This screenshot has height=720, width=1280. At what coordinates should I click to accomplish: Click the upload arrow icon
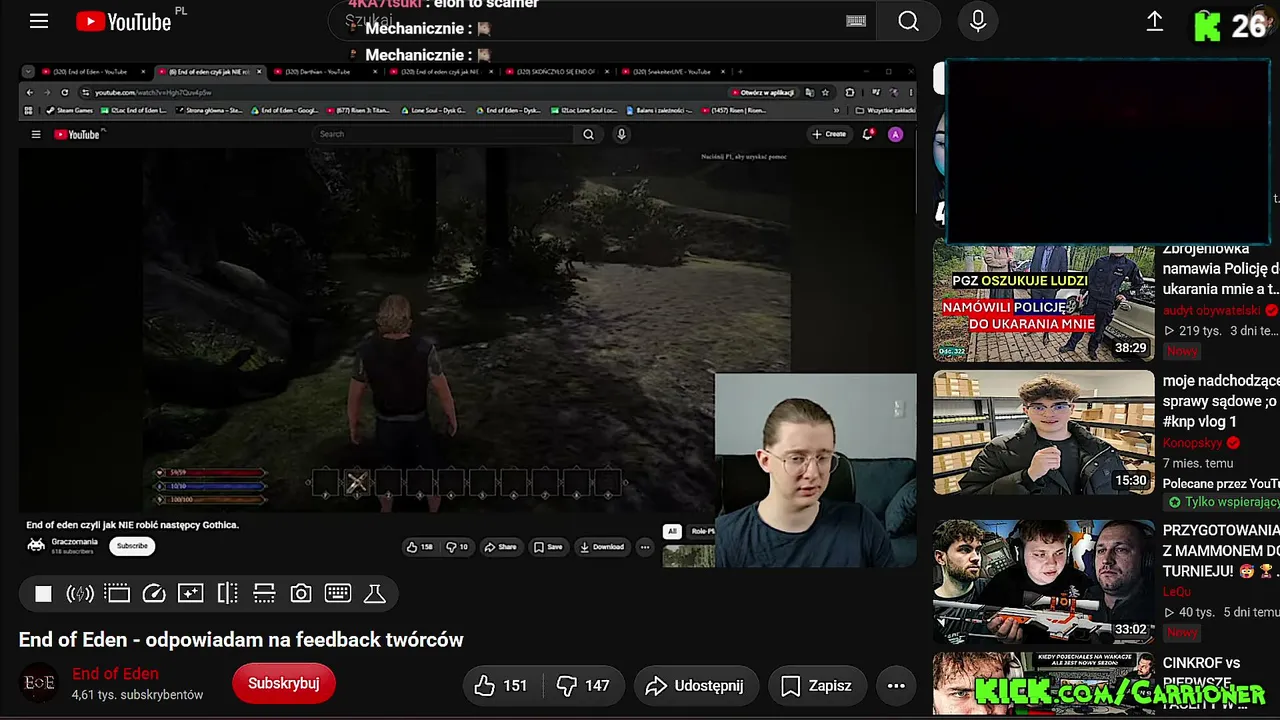[x=1154, y=21]
